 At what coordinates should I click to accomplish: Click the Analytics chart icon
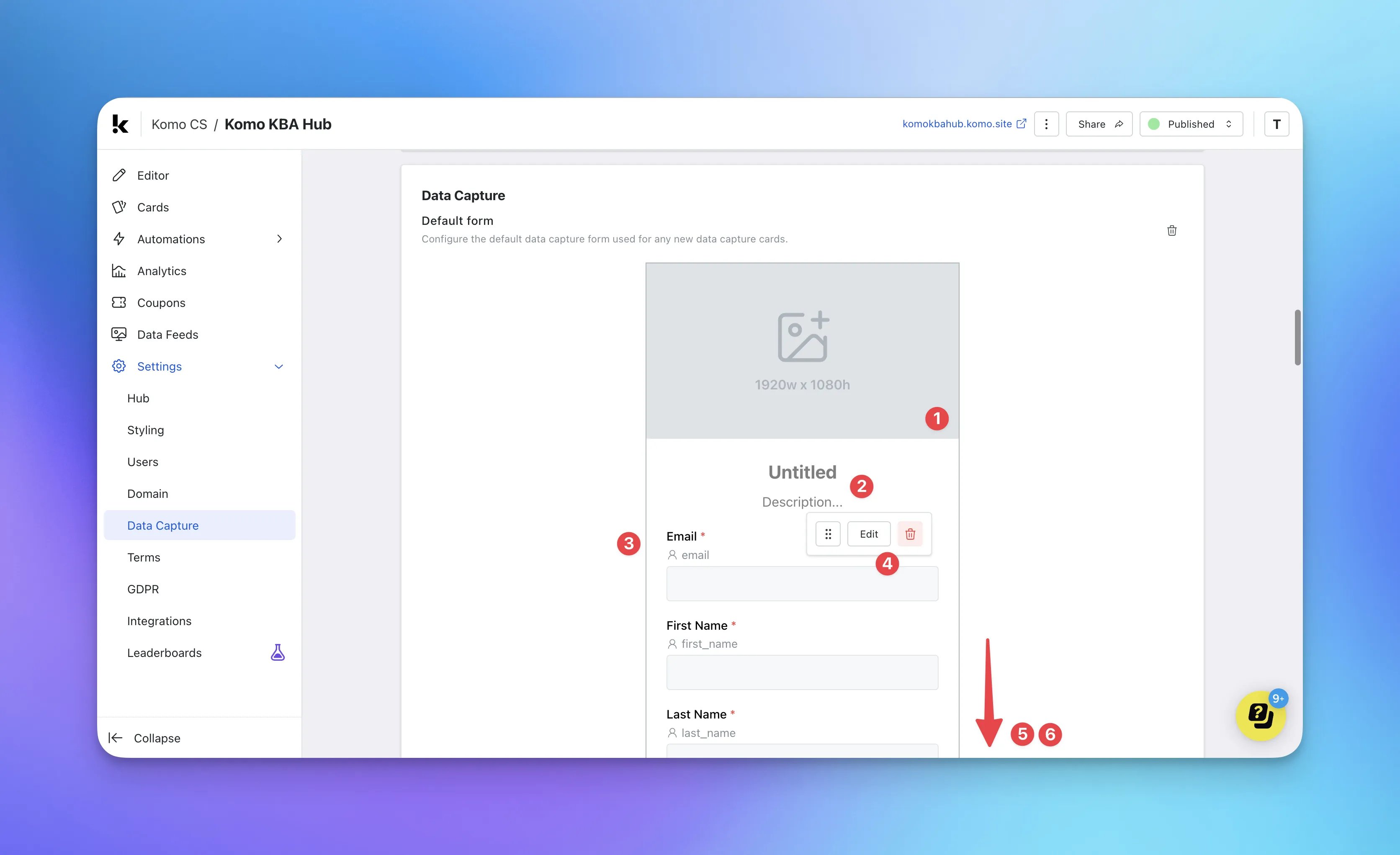tap(119, 270)
